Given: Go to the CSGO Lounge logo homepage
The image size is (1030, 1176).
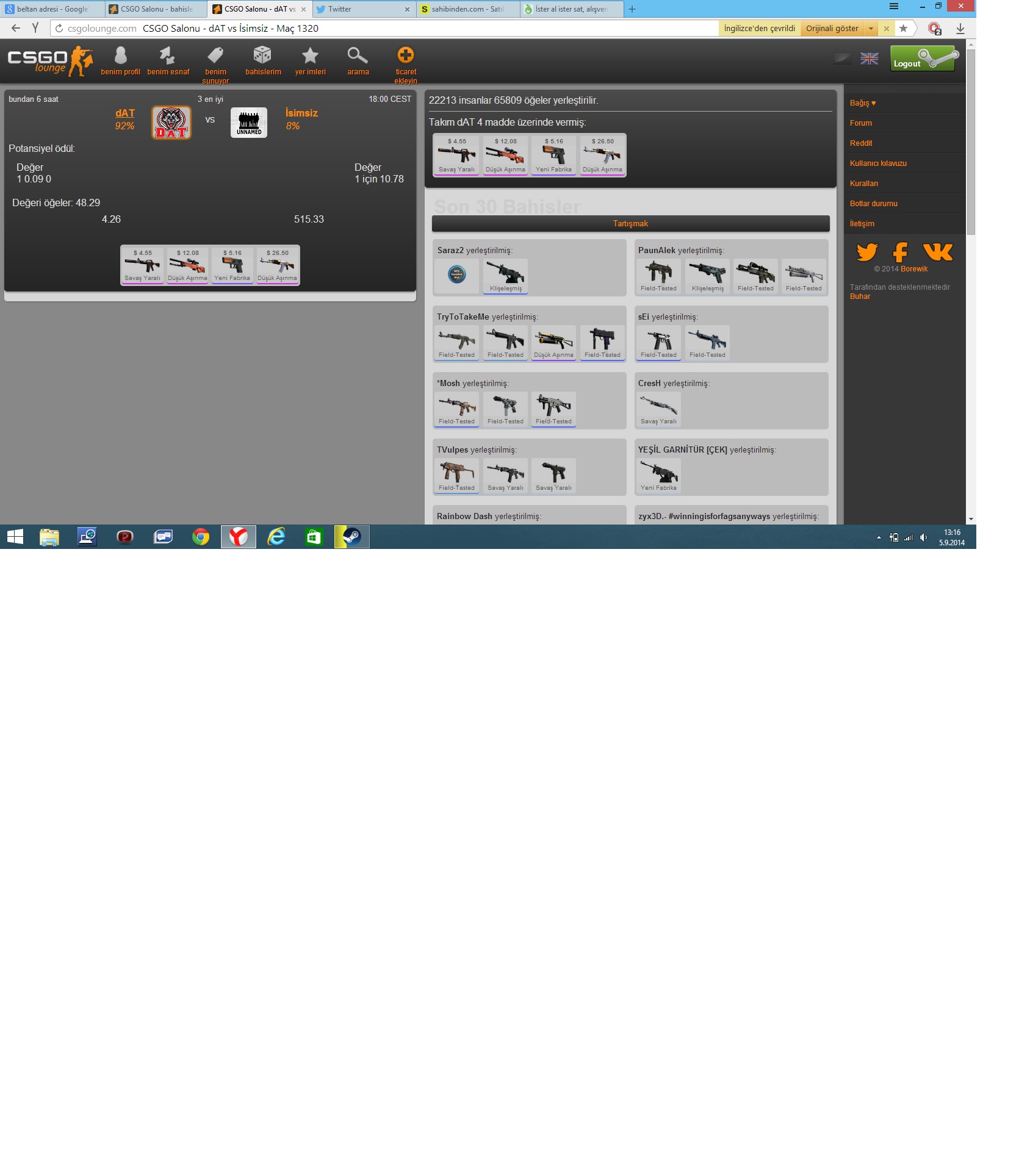Looking at the screenshot, I should pos(50,61).
